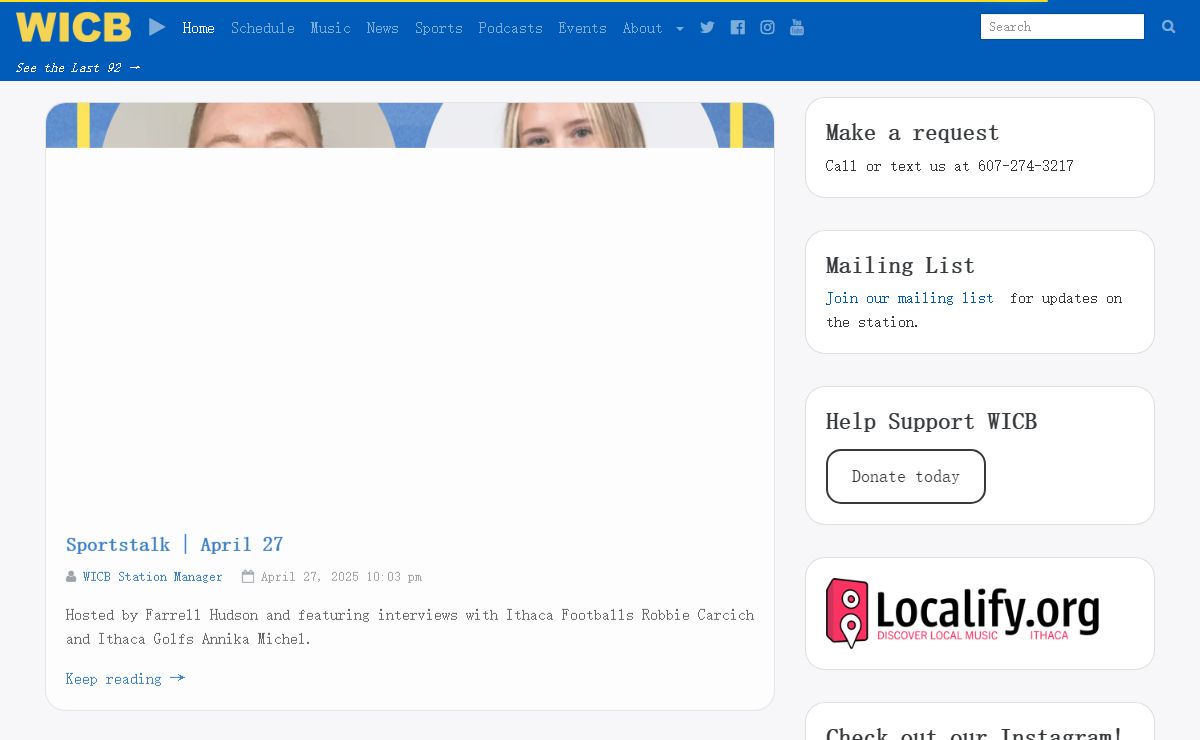Click the Sportstalk post header image
Image resolution: width=1200 pixels, height=740 pixels.
(410, 125)
